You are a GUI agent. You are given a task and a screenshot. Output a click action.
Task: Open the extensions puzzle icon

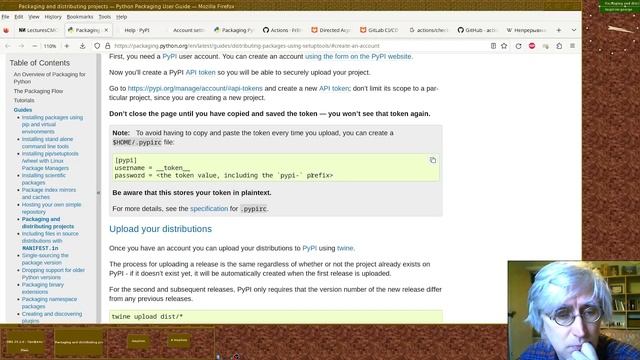(x=559, y=46)
